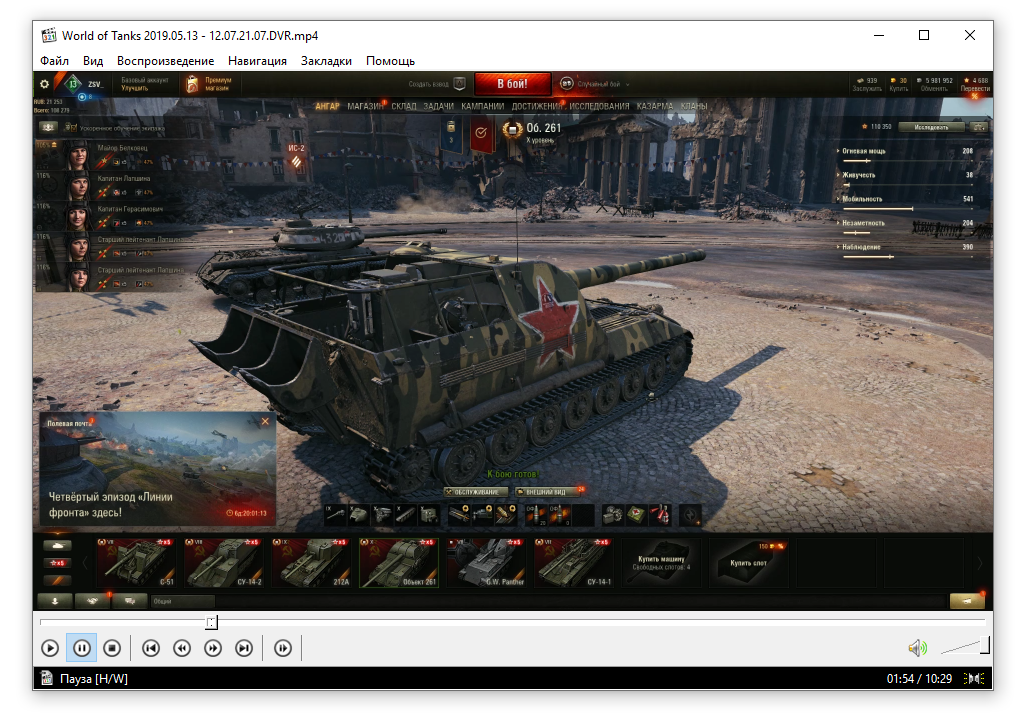This screenshot has width=1019, height=715.
Task: Click the yellow arrows icon in status bar
Action: 974,679
